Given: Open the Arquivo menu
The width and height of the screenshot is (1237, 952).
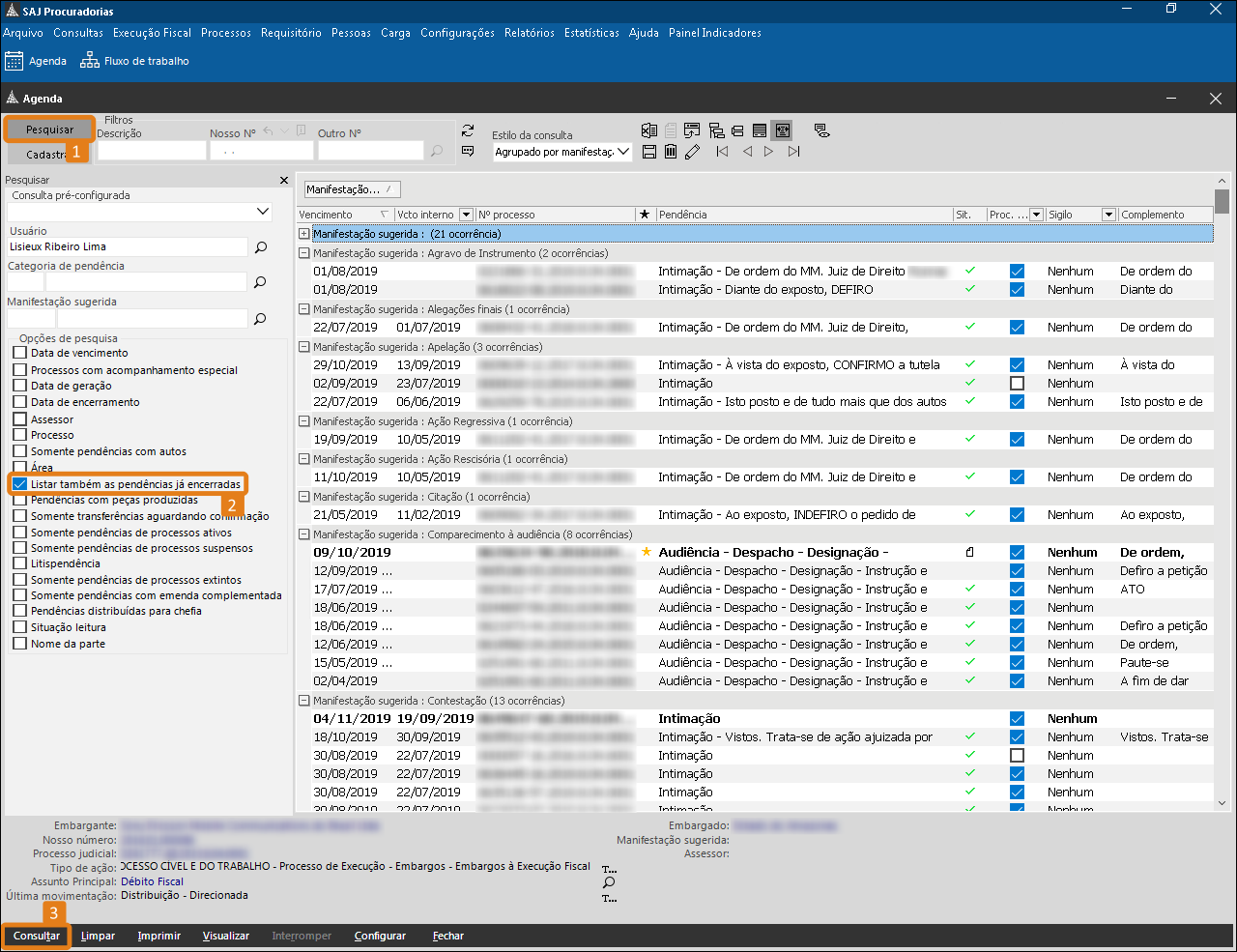Looking at the screenshot, I should (x=23, y=33).
